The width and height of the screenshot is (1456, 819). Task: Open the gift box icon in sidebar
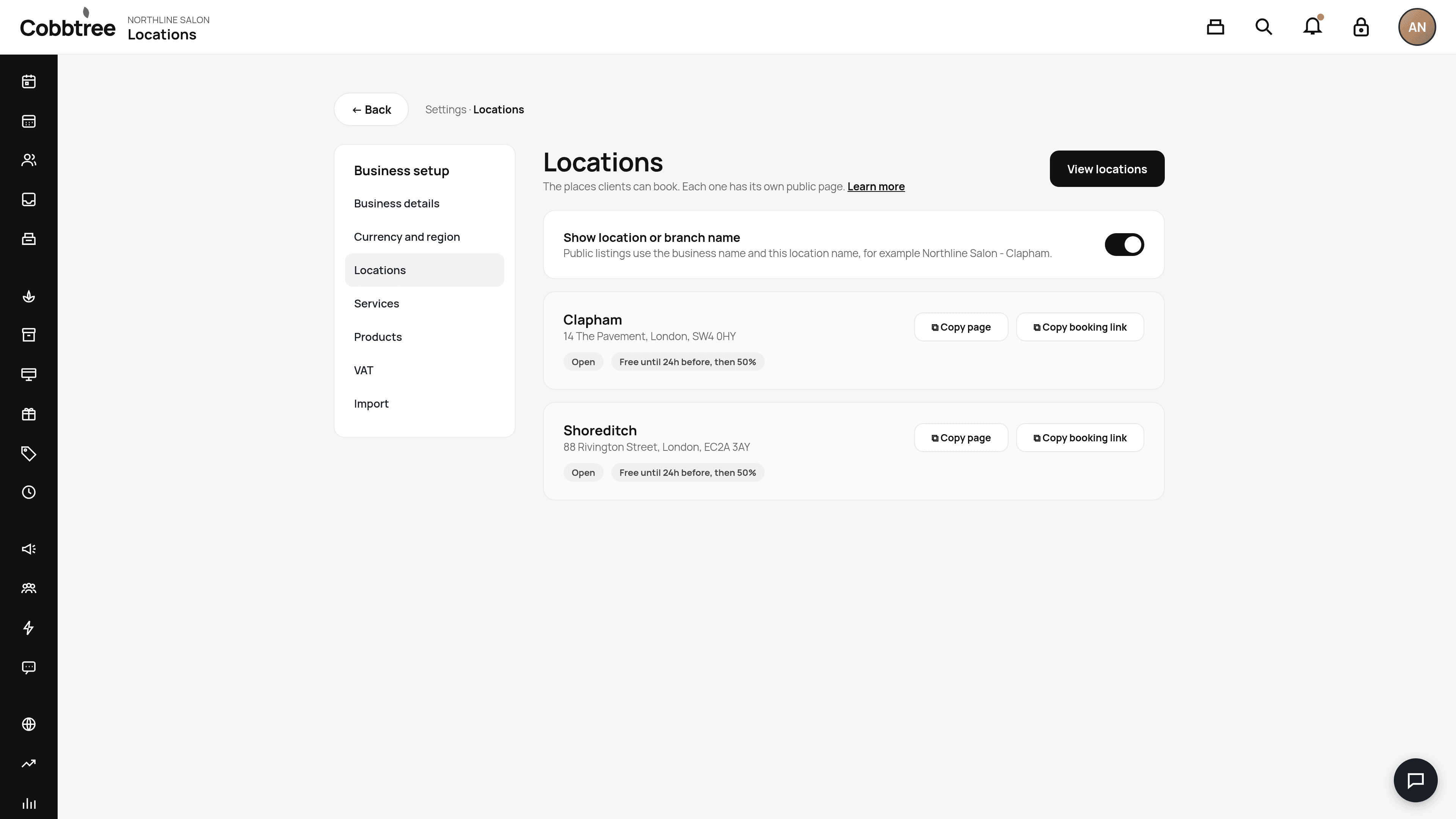29,414
